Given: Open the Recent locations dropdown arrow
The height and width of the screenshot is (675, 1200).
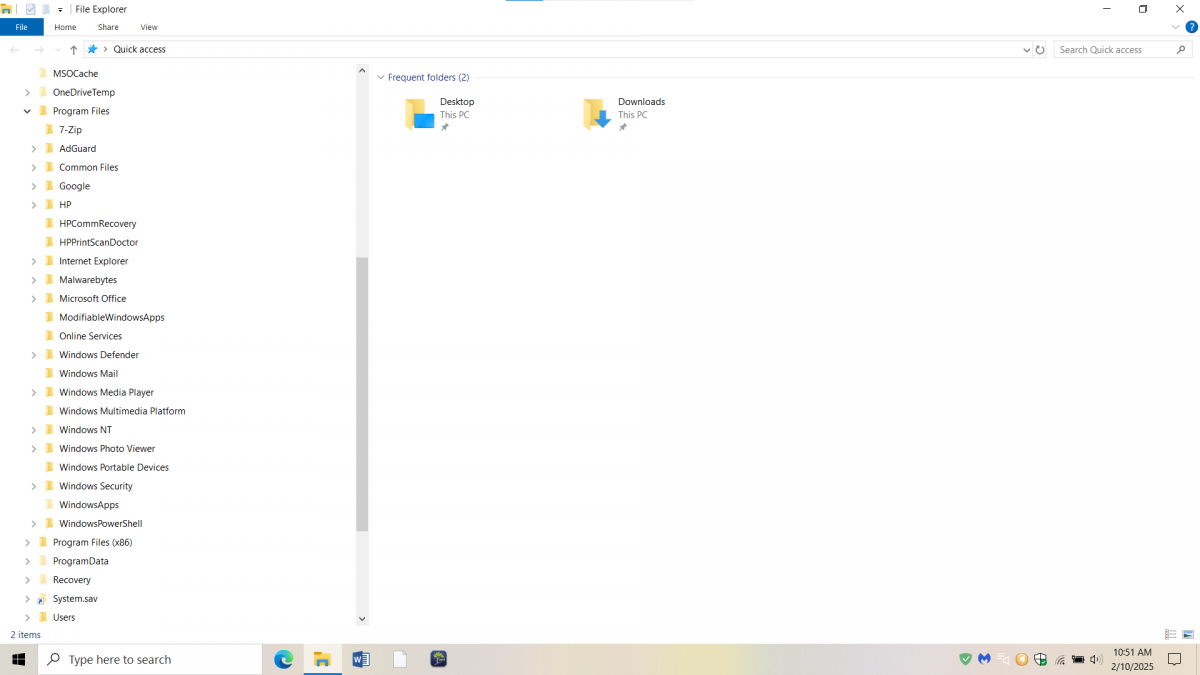Looking at the screenshot, I should pos(57,50).
